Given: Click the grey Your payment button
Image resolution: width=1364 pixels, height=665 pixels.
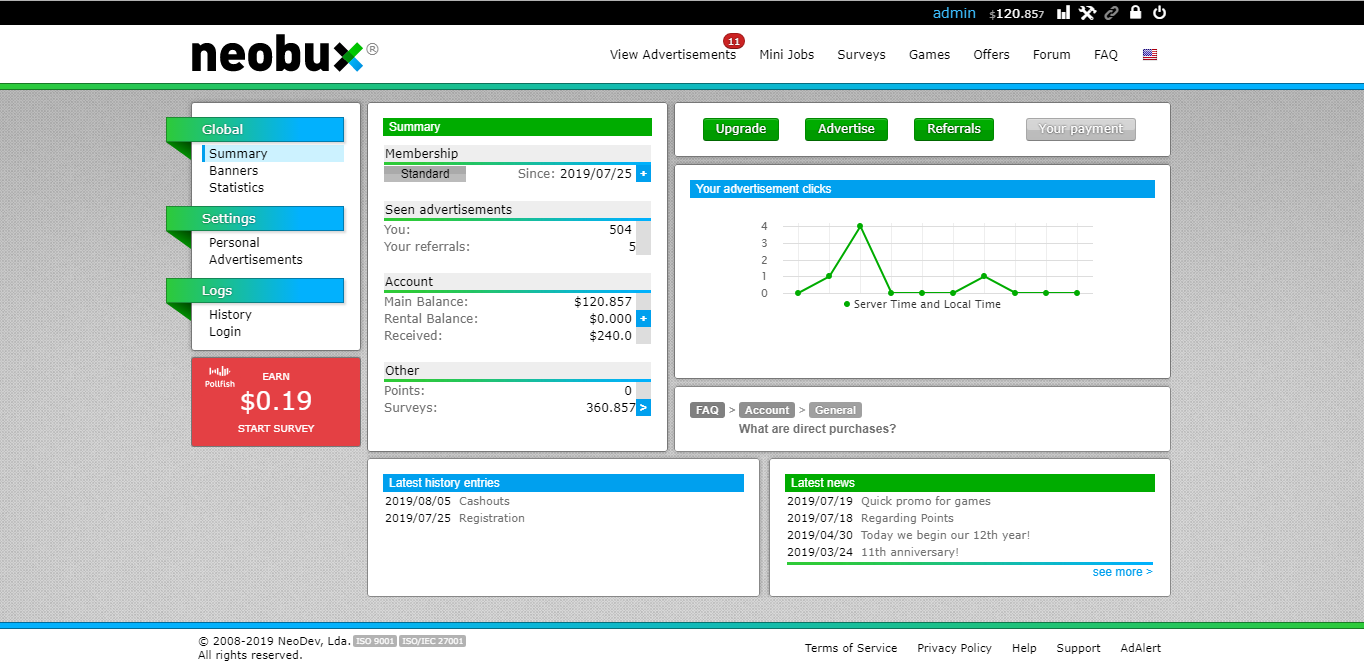Looking at the screenshot, I should [x=1081, y=129].
